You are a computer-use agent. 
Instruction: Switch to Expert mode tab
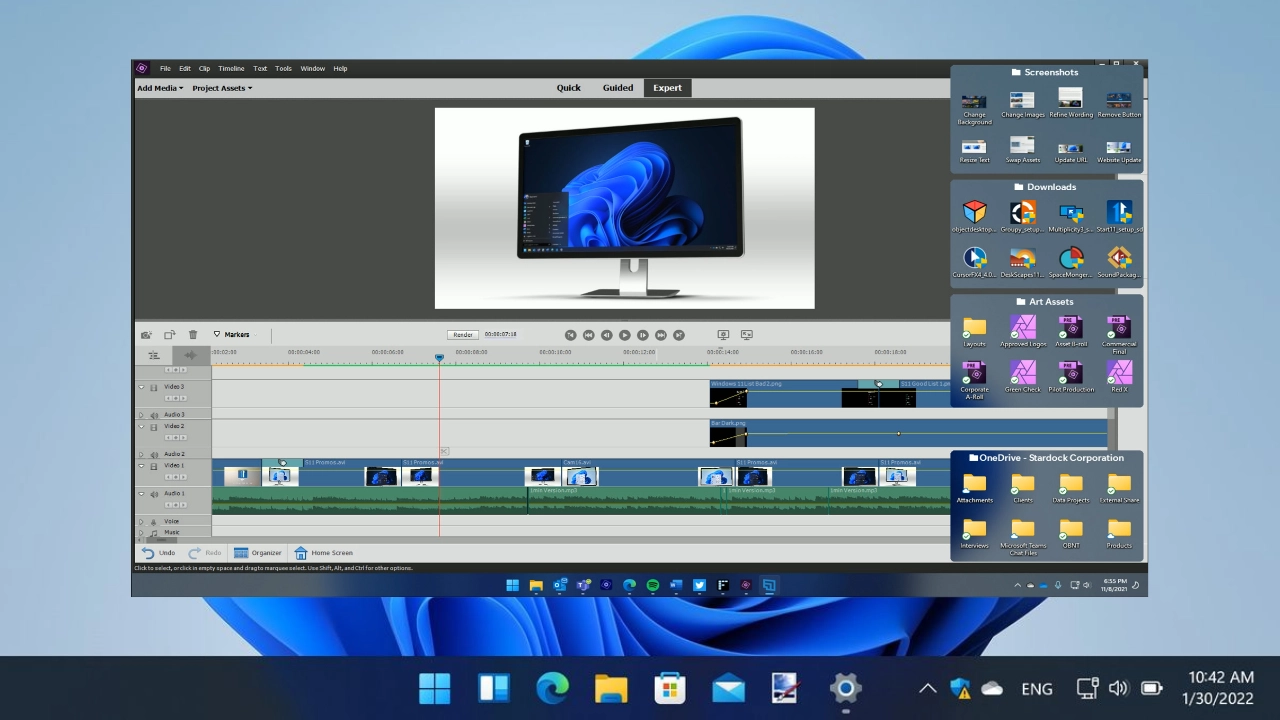coord(667,88)
